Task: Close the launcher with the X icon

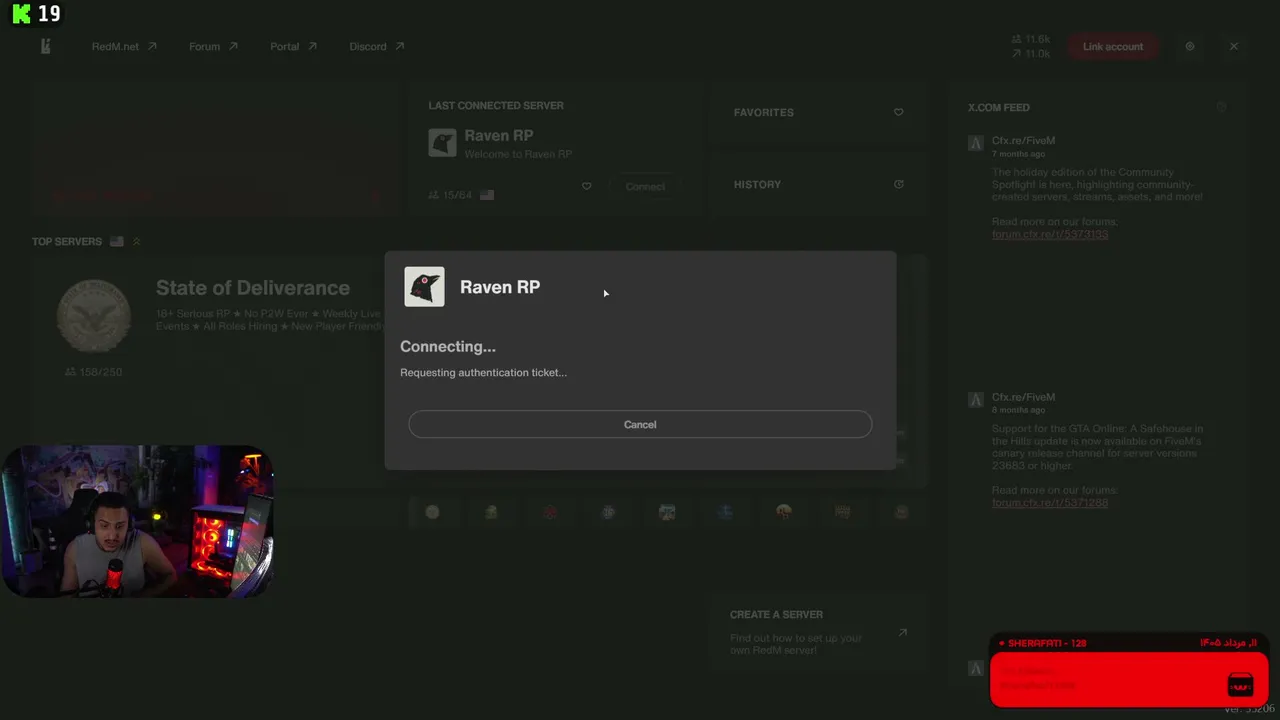Action: point(1234,46)
